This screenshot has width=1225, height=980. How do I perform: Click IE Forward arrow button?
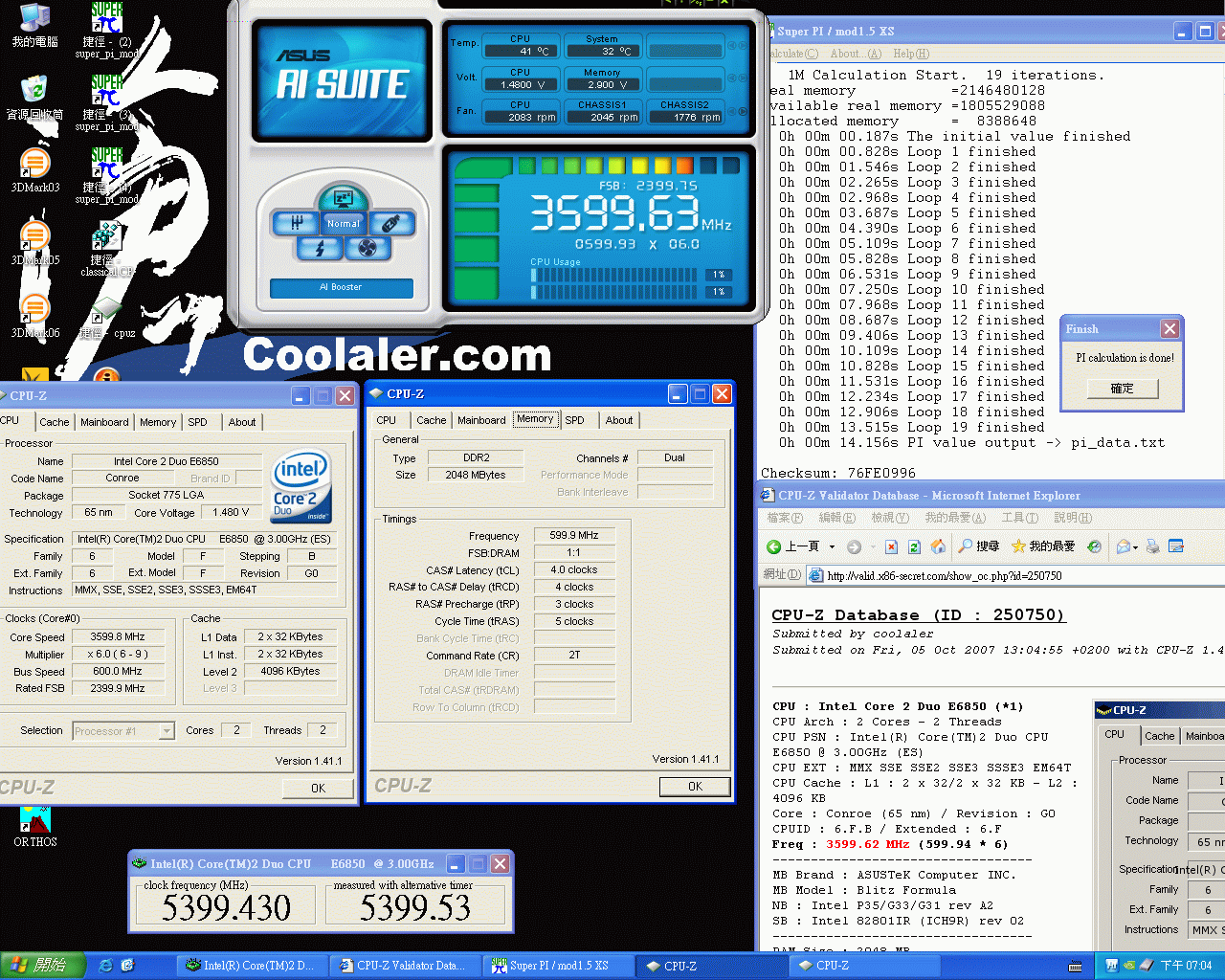click(x=854, y=546)
